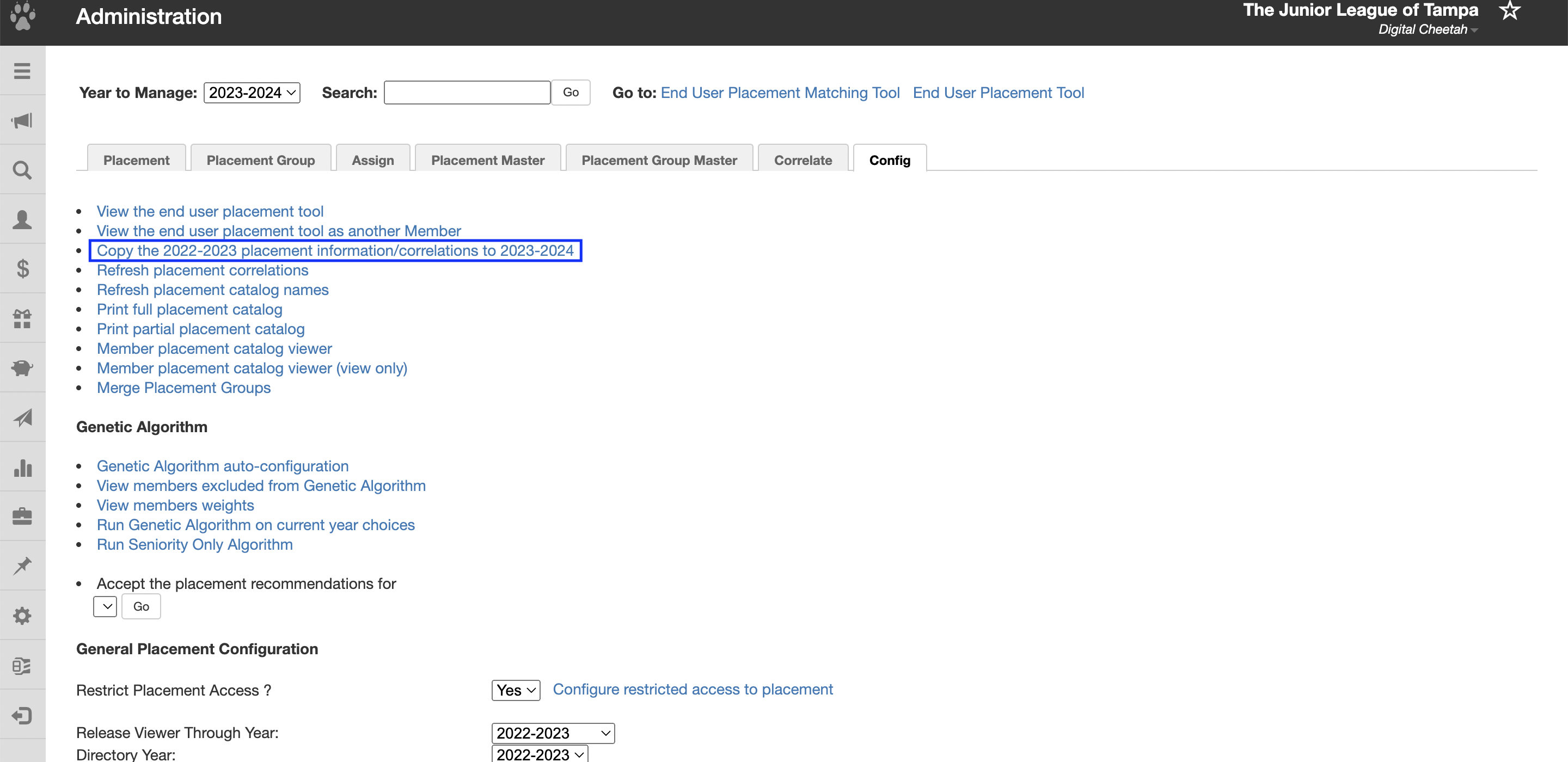The height and width of the screenshot is (762, 1568).
Task: Click the Go button next to Search
Action: [x=571, y=93]
